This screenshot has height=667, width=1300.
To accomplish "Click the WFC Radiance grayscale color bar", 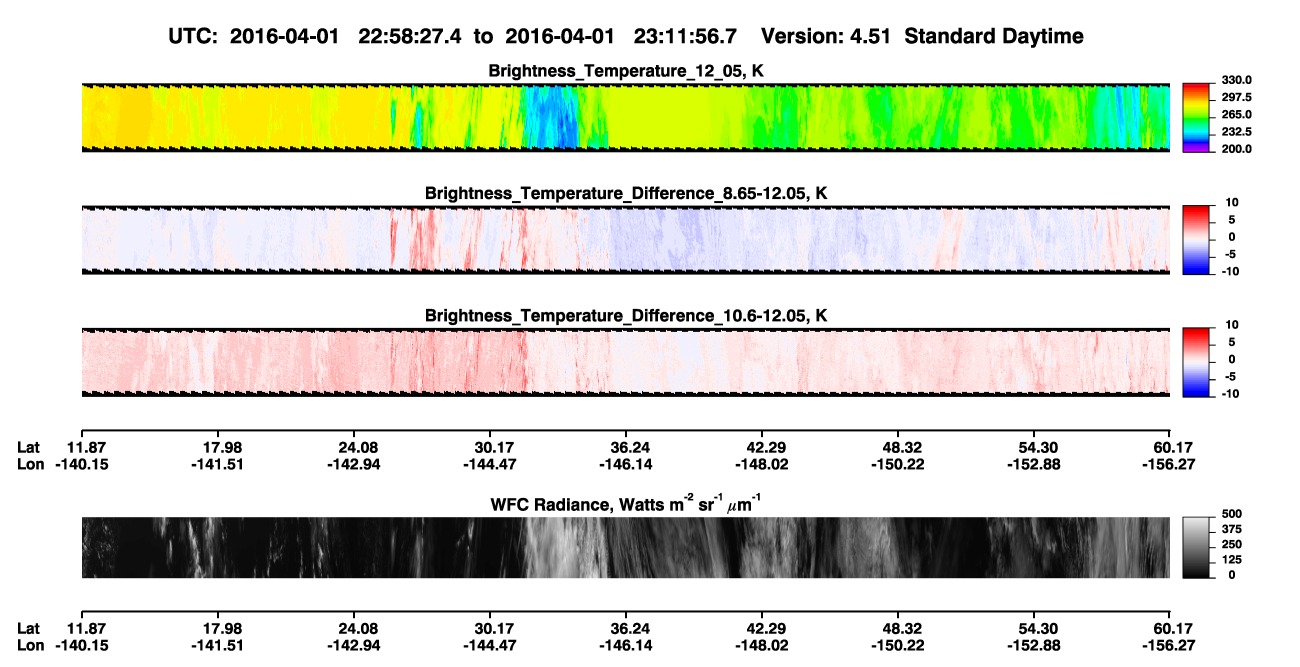I will (1196, 548).
